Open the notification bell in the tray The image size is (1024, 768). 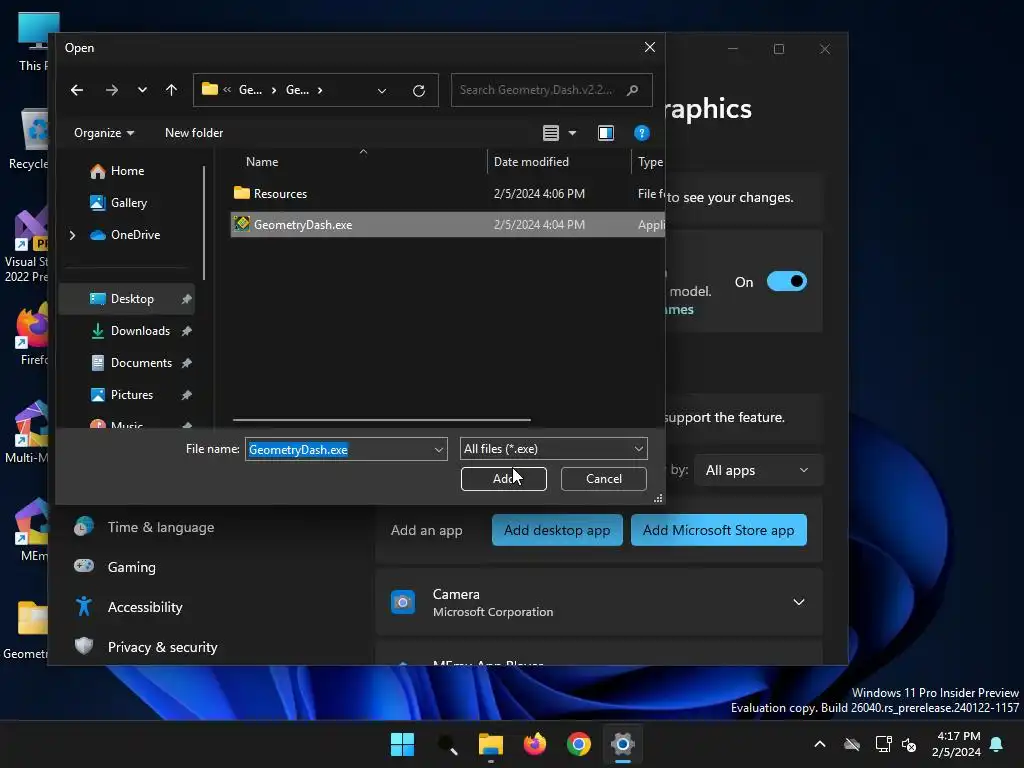(997, 744)
